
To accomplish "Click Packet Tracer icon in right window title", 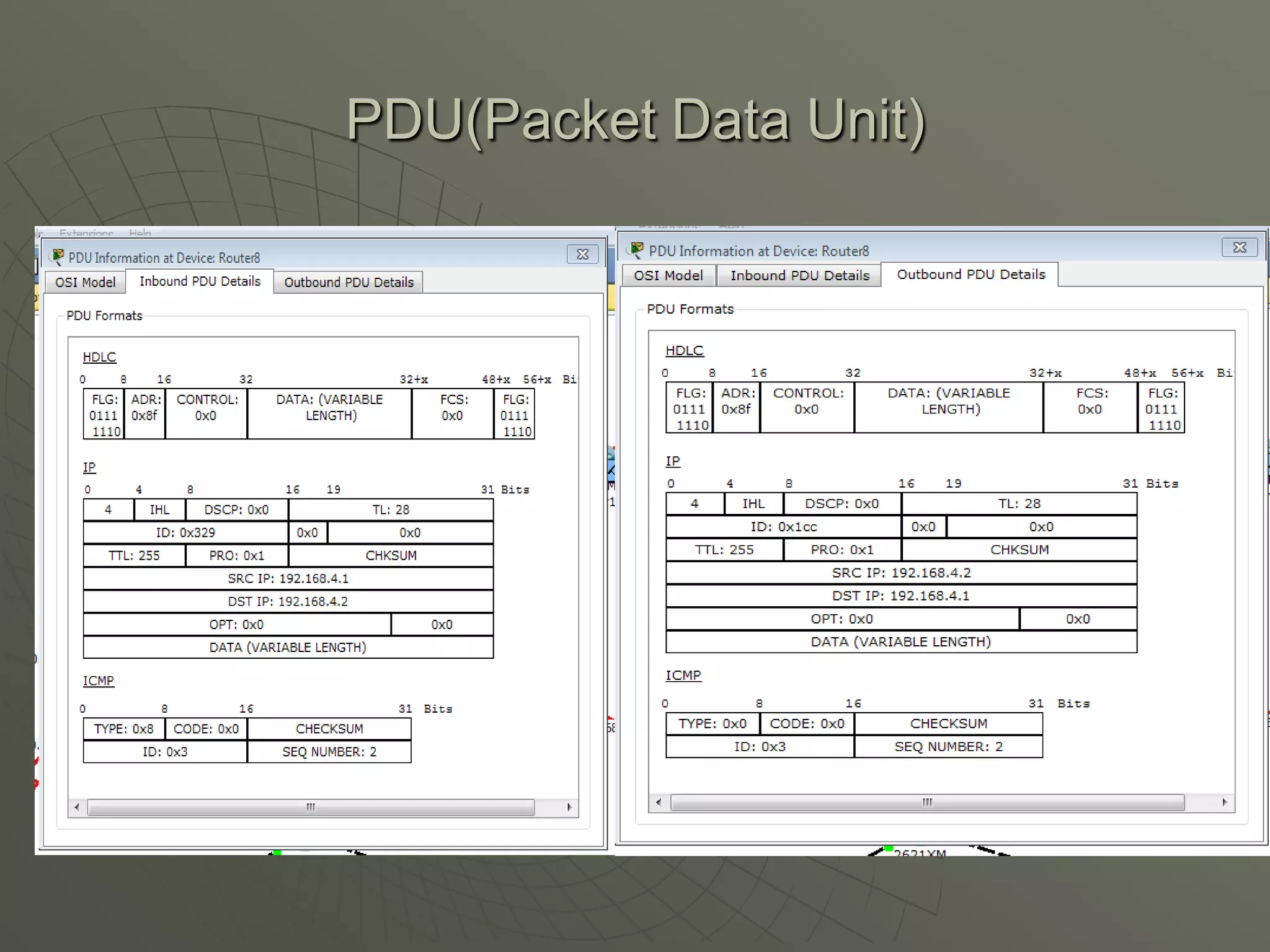I will [636, 249].
